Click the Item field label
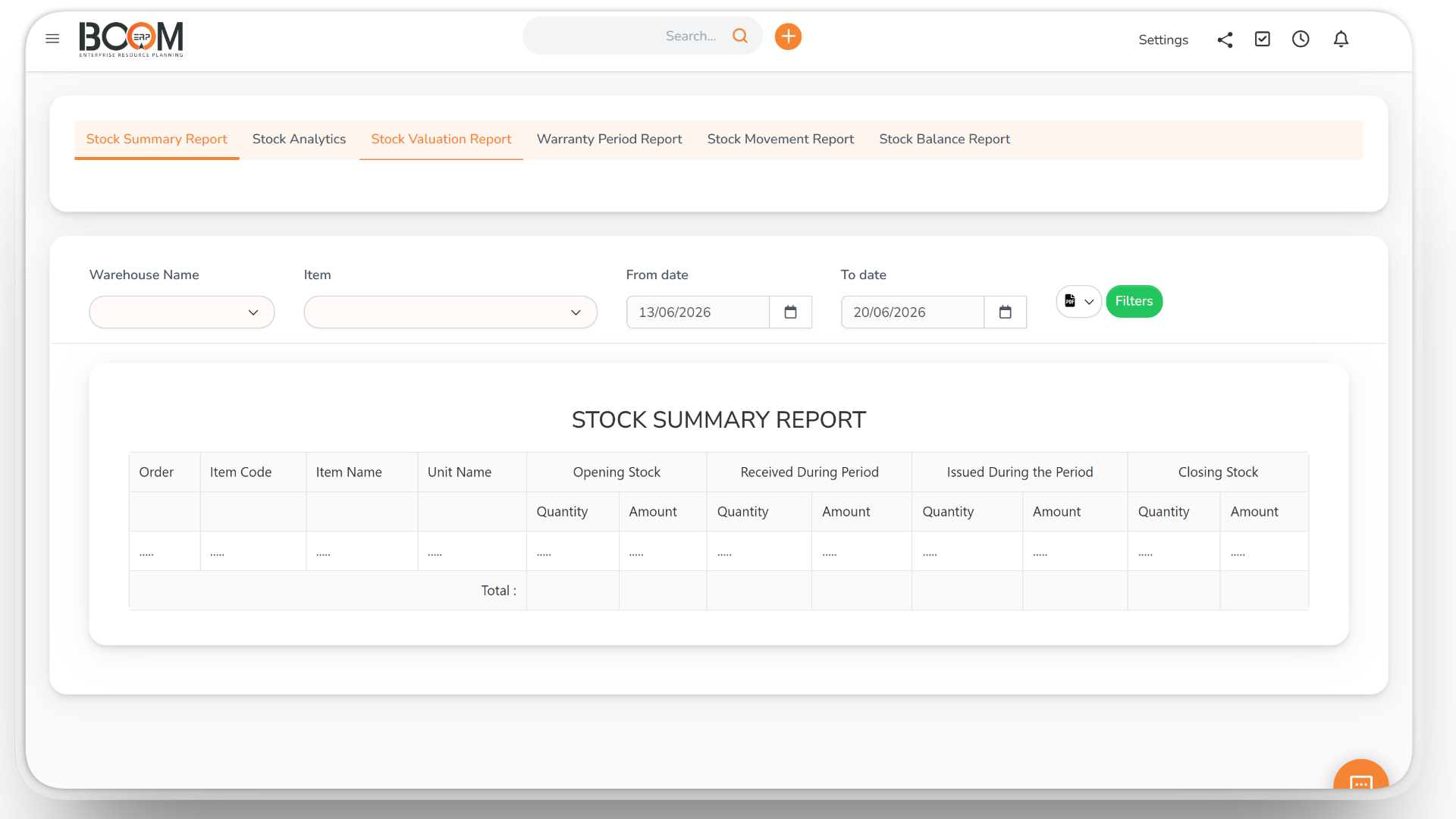The width and height of the screenshot is (1456, 819). point(317,275)
